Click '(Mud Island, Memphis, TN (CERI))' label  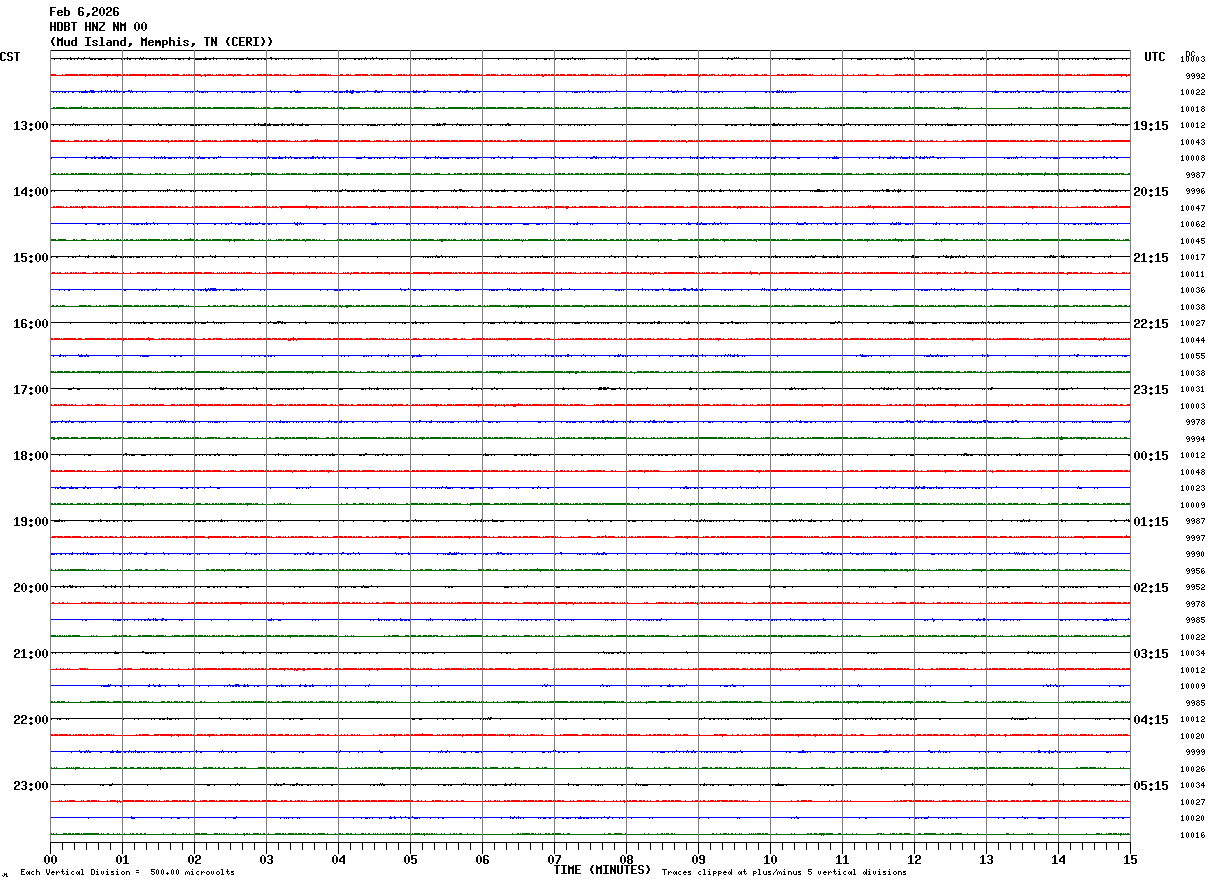click(161, 42)
